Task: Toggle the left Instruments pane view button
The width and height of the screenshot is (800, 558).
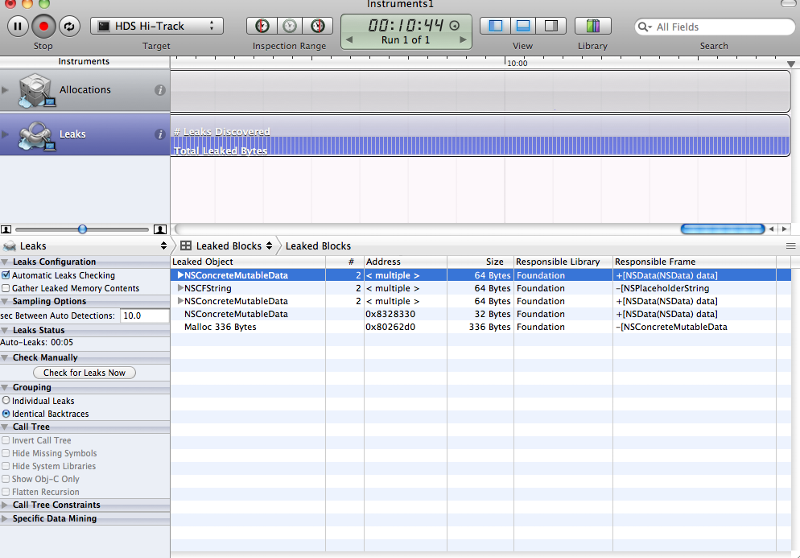Action: pos(495,26)
